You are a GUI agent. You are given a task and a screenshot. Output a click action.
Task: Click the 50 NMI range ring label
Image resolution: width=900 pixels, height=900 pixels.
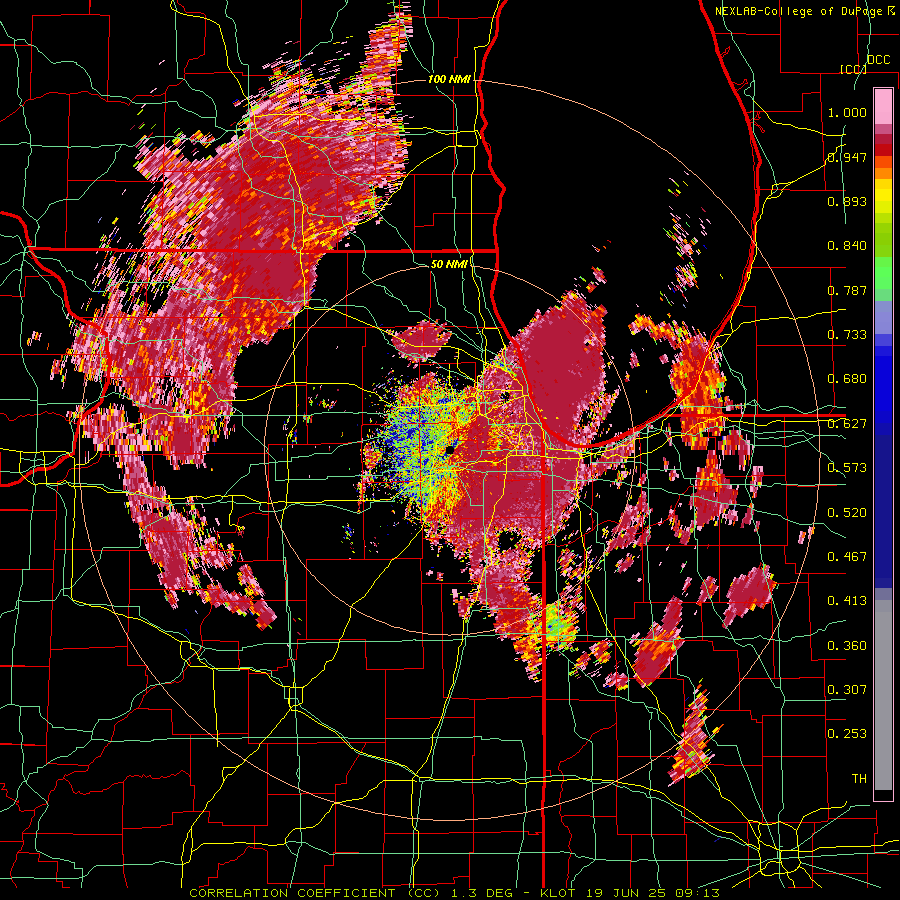(x=449, y=264)
